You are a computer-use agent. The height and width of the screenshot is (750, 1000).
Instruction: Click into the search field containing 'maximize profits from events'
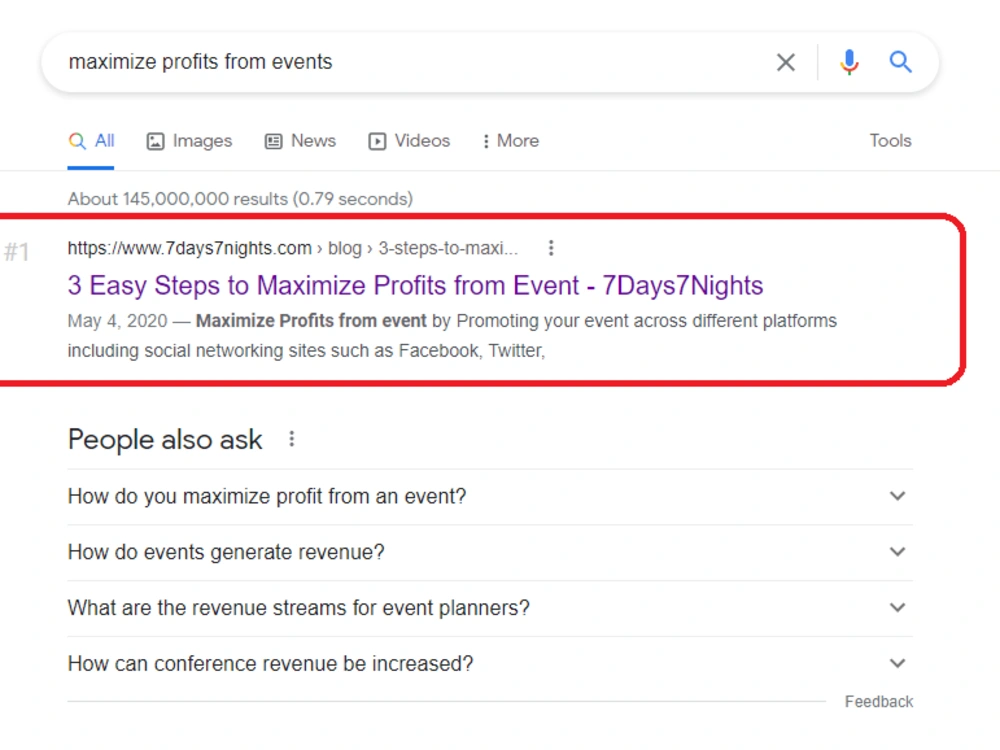click(415, 62)
